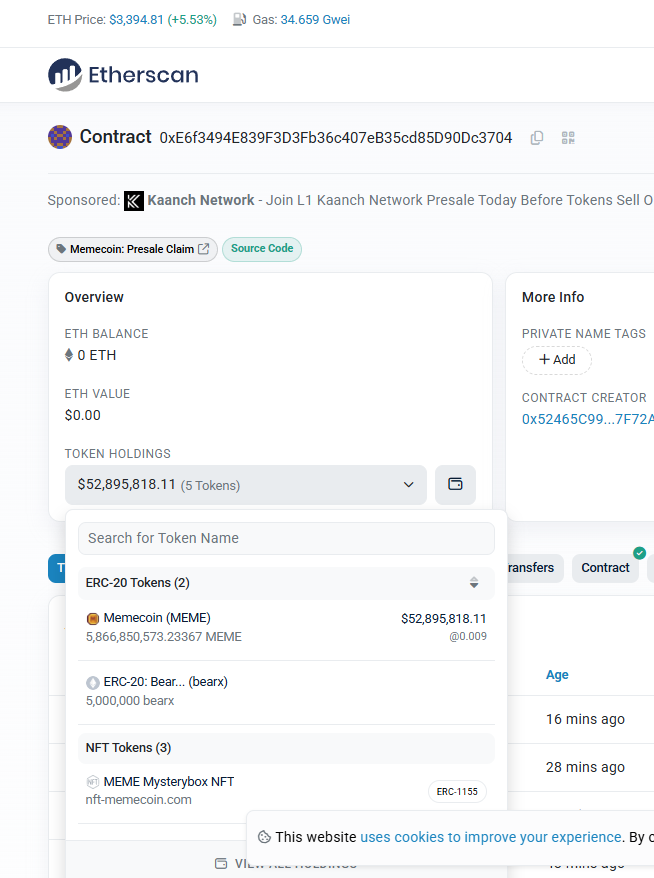Click the ERC-1155 badge

[x=457, y=791]
